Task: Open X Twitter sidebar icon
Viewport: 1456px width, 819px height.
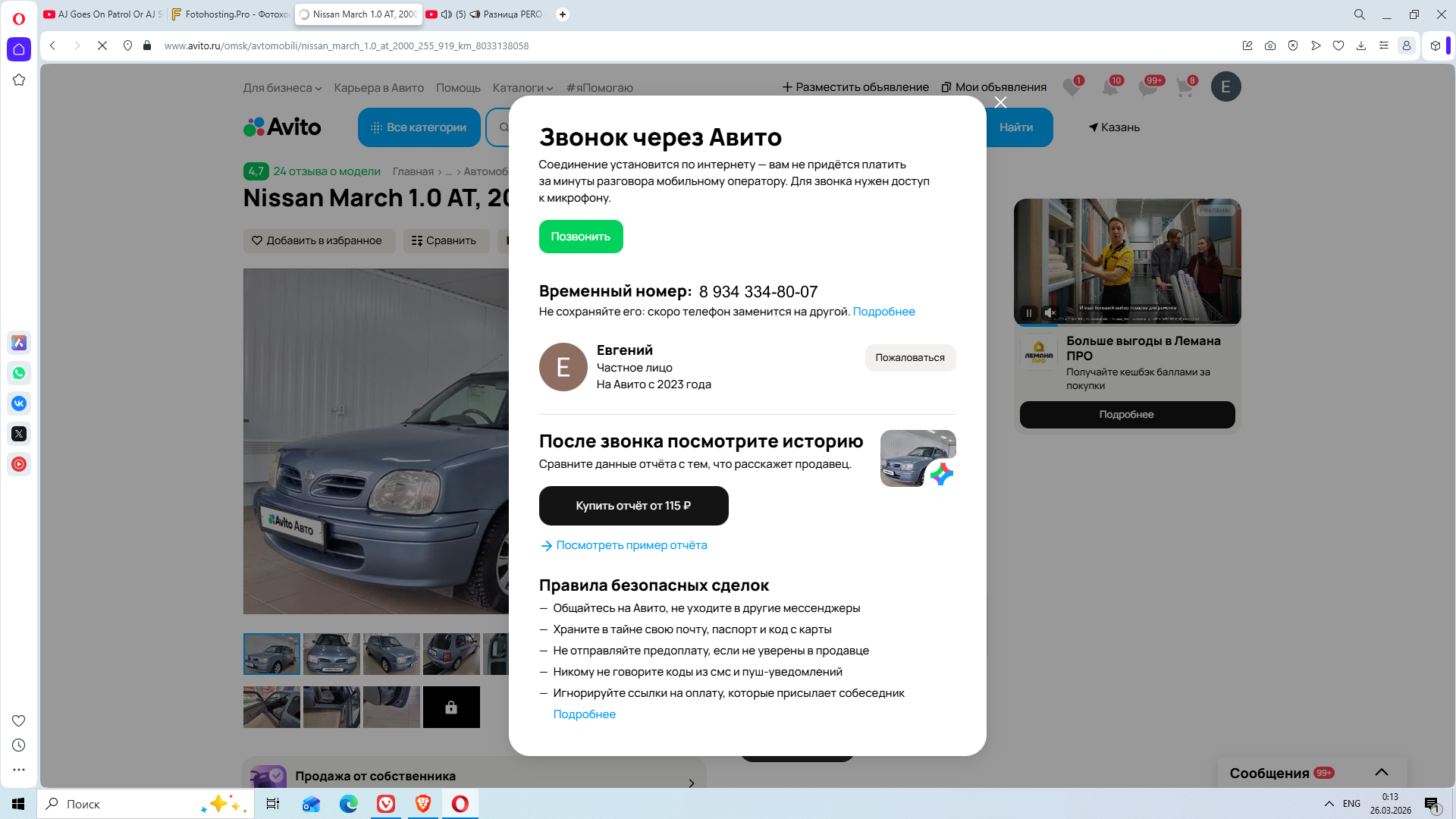Action: click(x=19, y=434)
